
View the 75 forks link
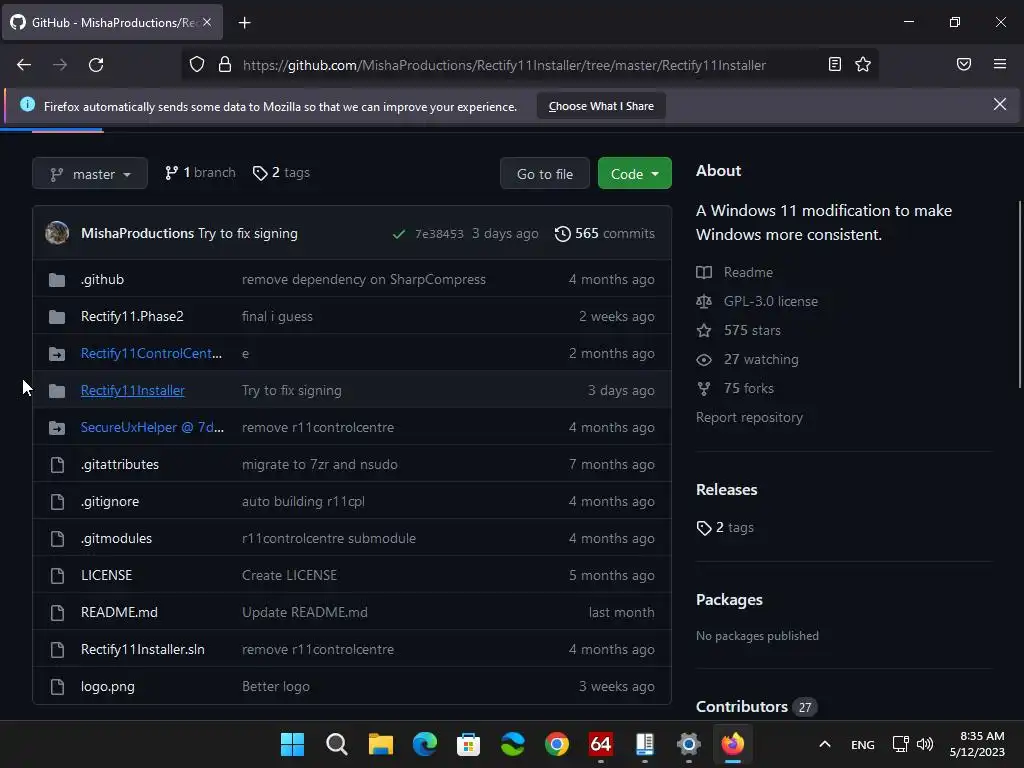coord(748,389)
